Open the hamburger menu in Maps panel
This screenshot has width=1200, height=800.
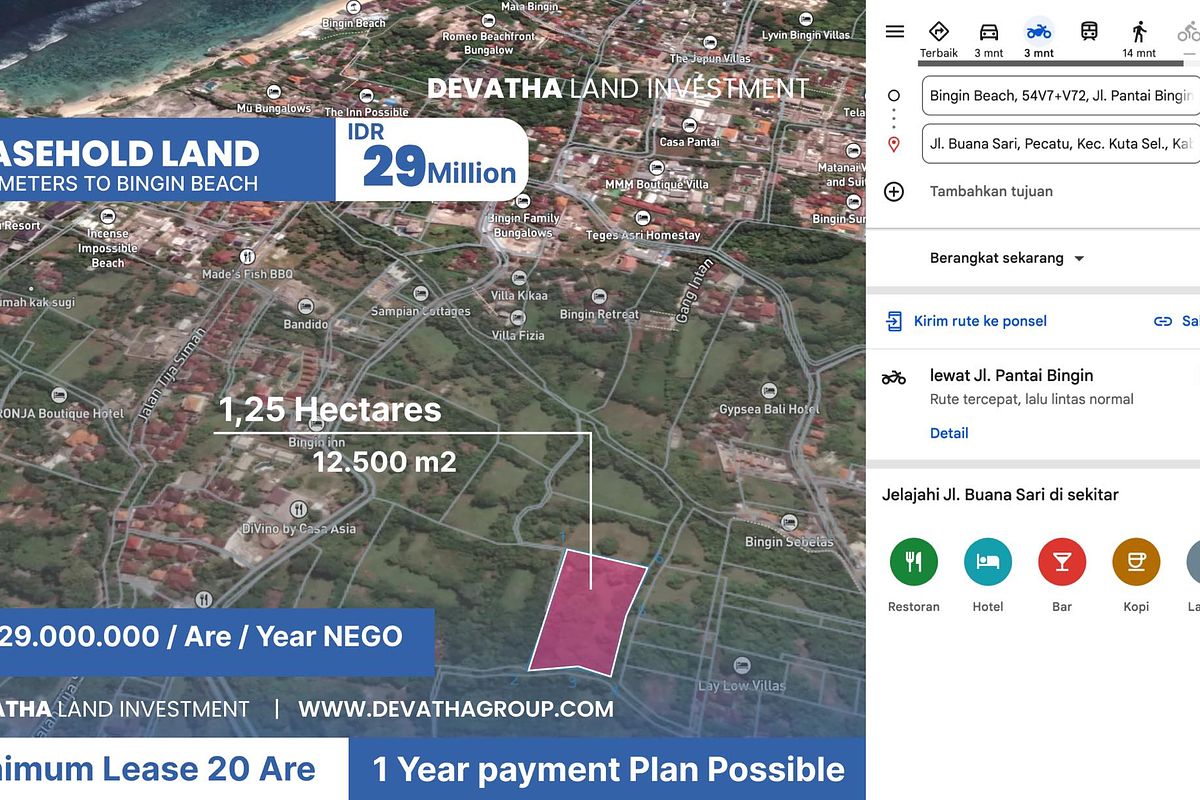pyautogui.click(x=894, y=32)
